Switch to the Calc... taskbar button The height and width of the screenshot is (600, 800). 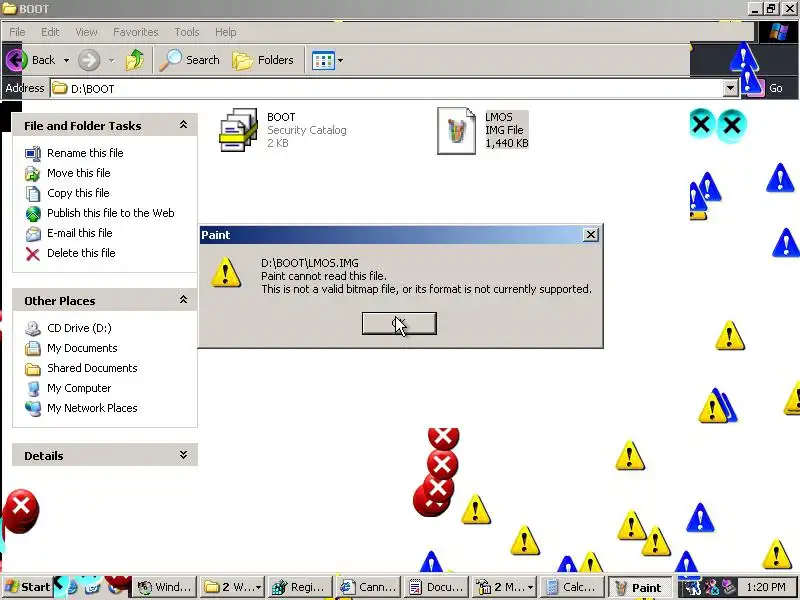571,587
